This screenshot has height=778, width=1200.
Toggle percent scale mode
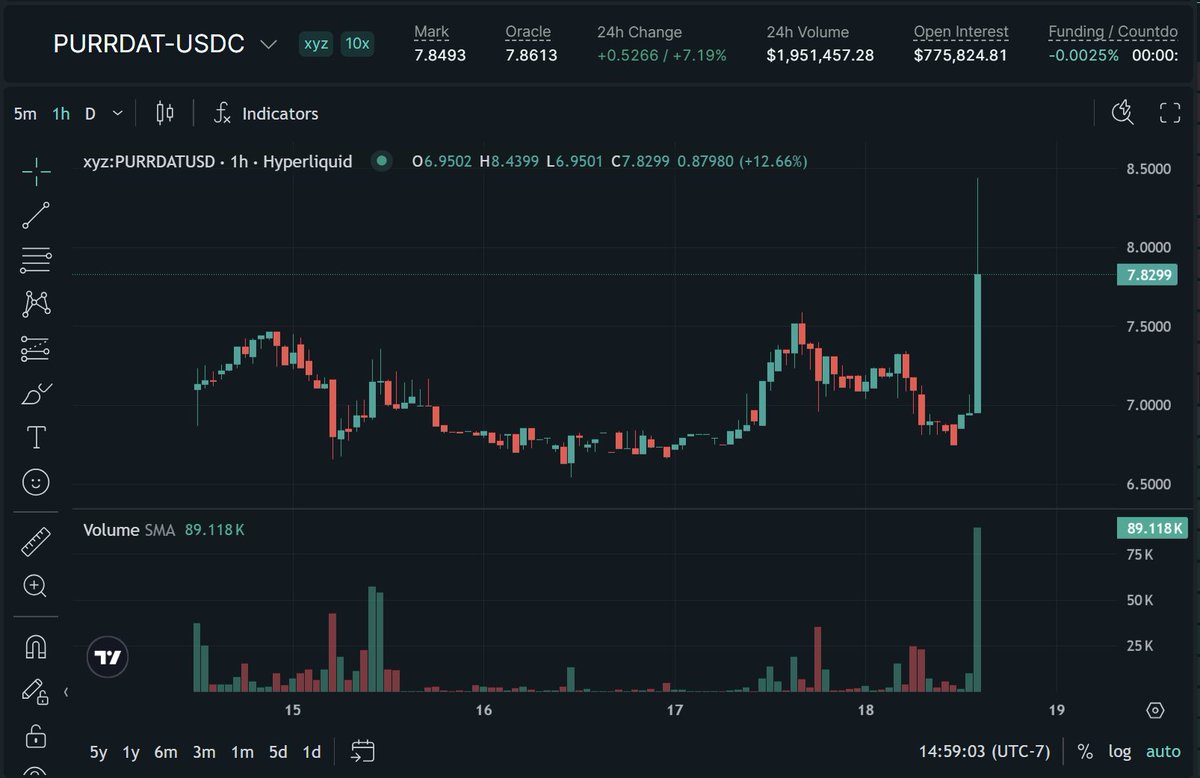point(1085,752)
